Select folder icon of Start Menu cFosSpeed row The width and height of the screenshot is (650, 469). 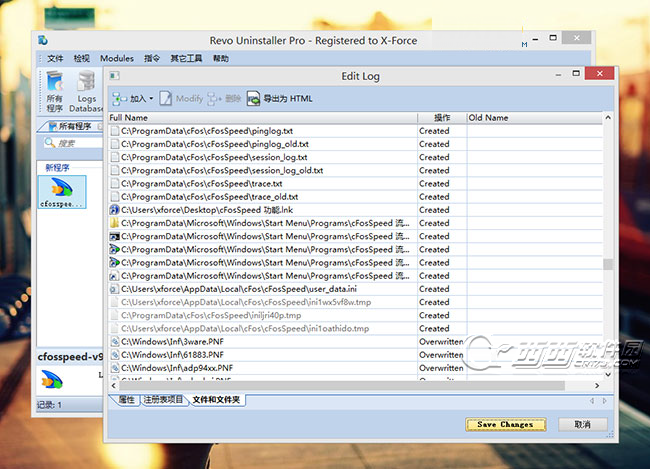point(114,223)
